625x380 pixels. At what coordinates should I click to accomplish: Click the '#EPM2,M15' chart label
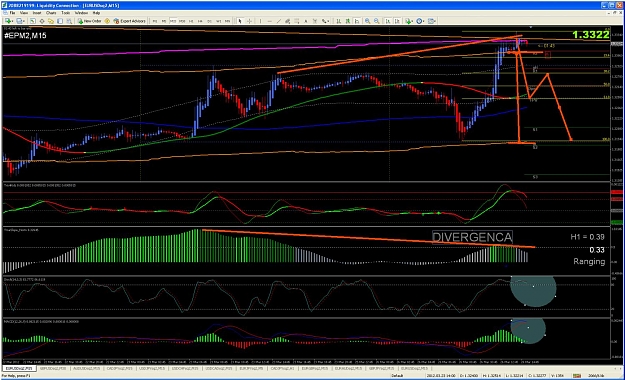click(25, 35)
